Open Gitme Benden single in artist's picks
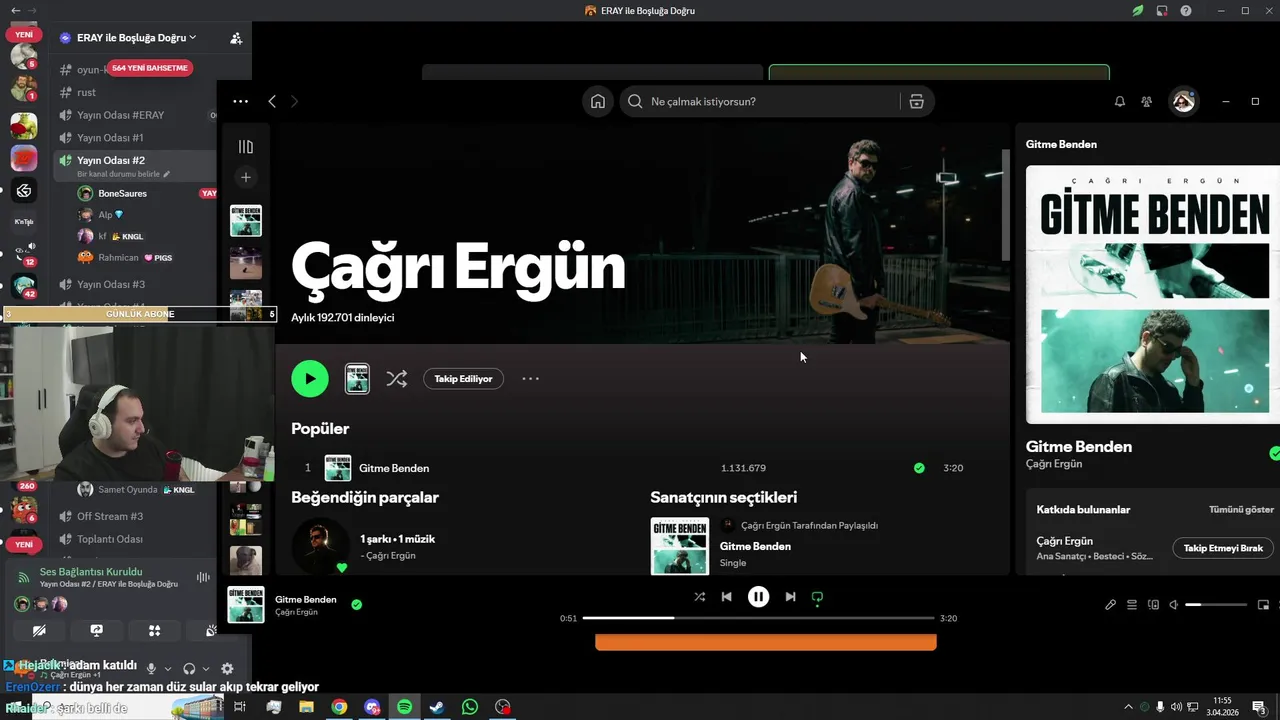1280x720 pixels. click(x=755, y=546)
